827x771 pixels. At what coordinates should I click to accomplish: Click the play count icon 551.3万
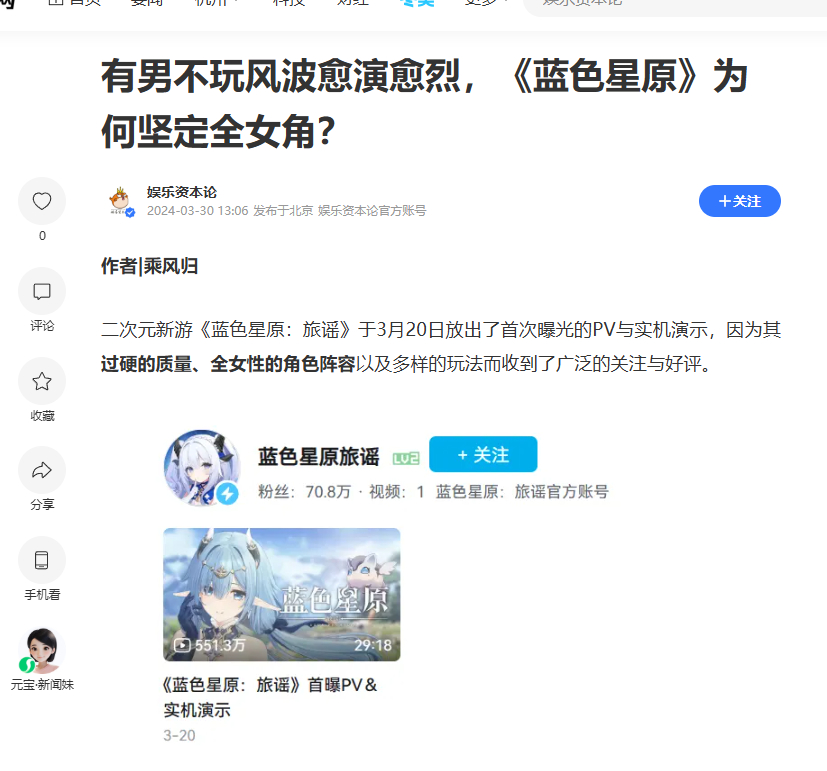coord(182,645)
